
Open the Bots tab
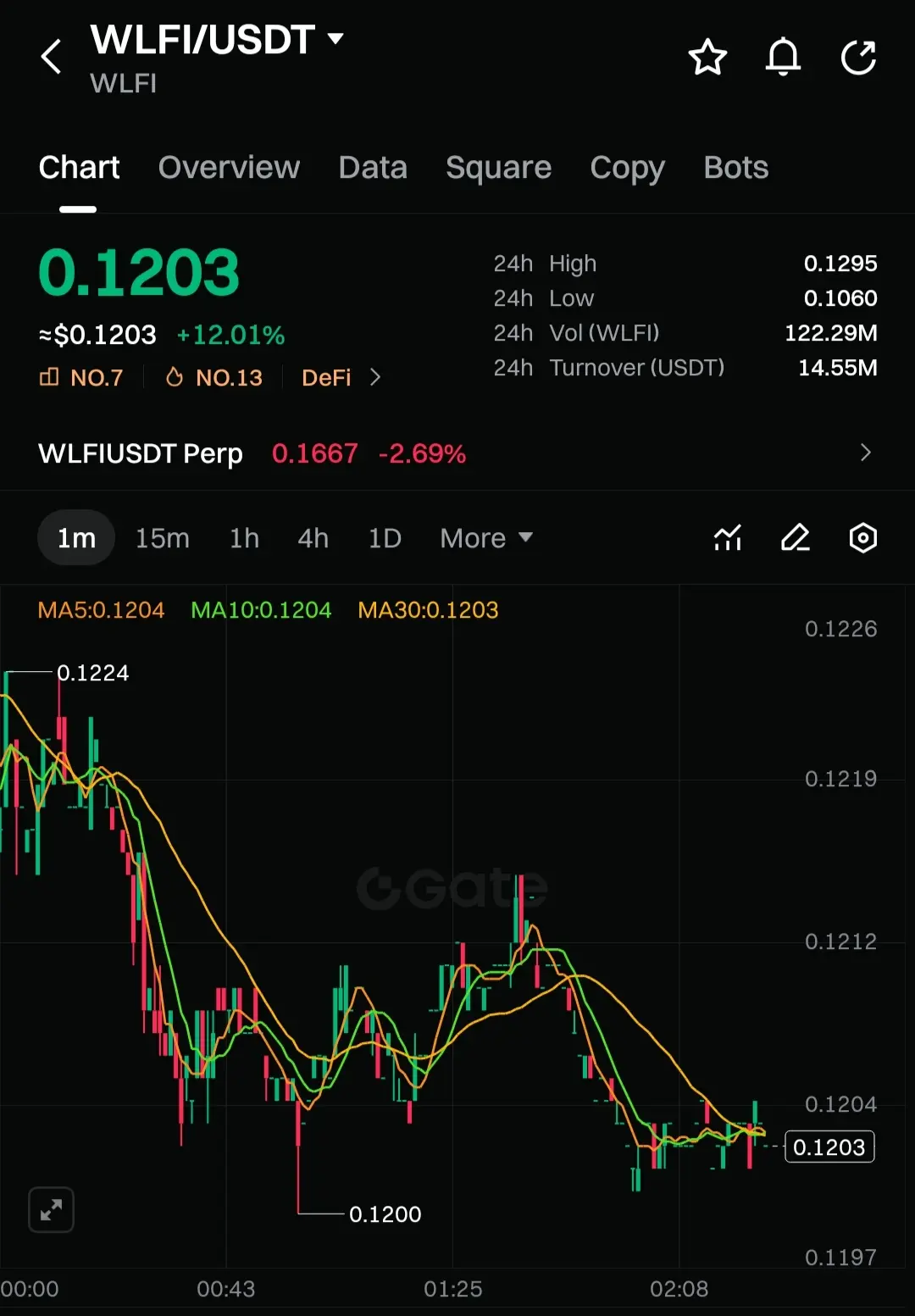[x=735, y=168]
